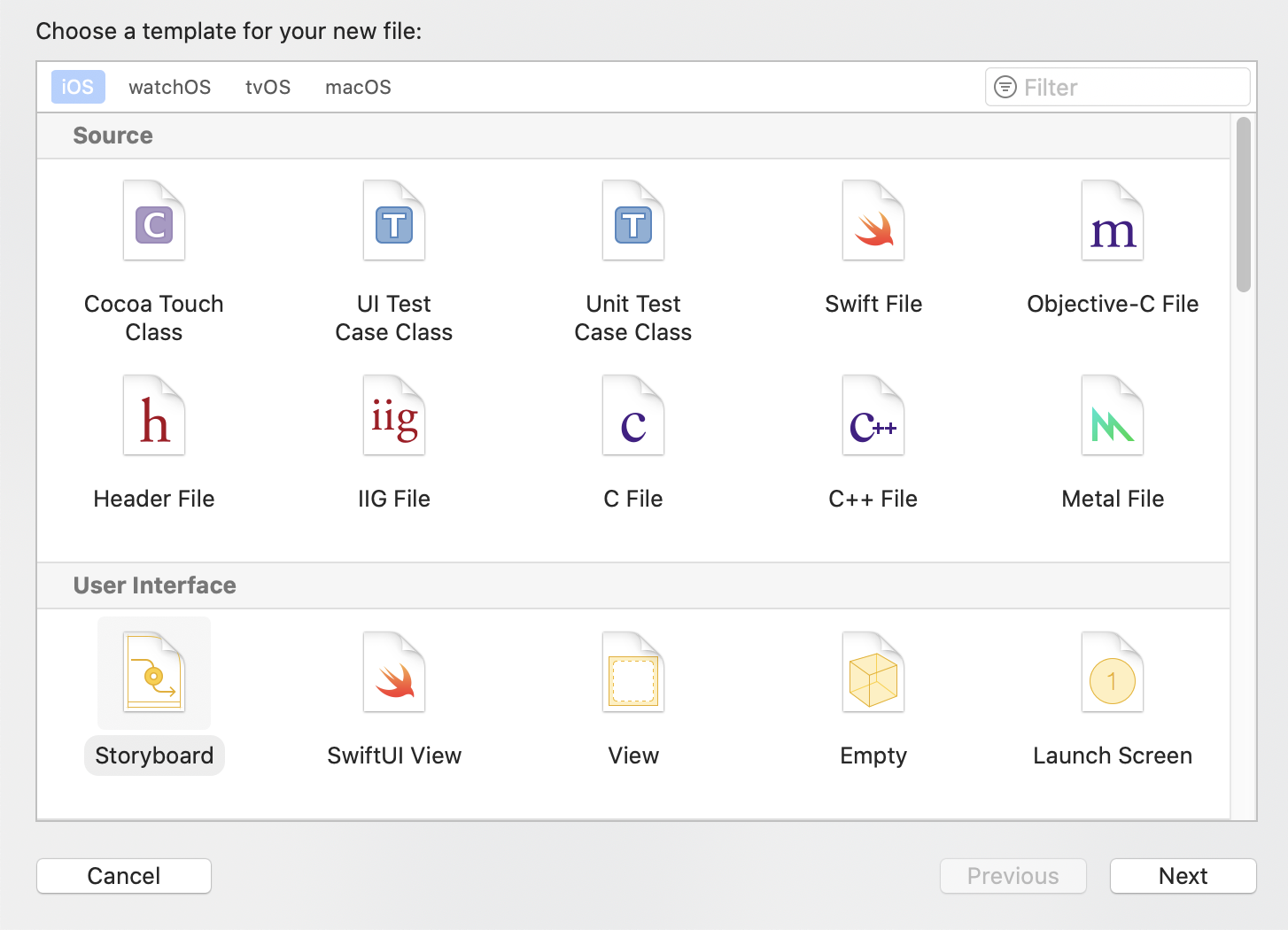This screenshot has width=1288, height=930.
Task: Click the "Empty" label text
Action: pos(873,756)
